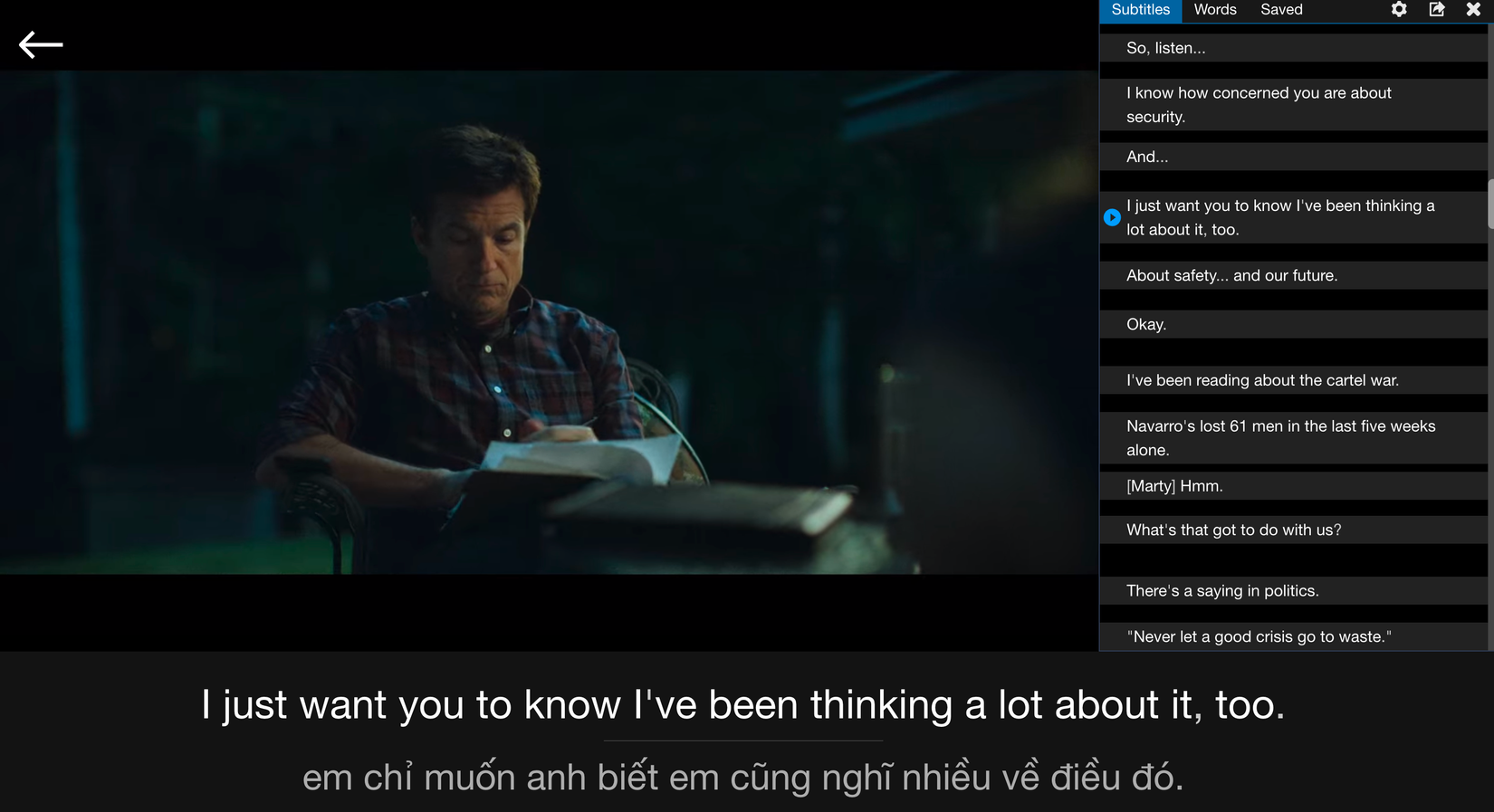Click the export subtitles icon
This screenshot has height=812, width=1494.
pos(1437,10)
